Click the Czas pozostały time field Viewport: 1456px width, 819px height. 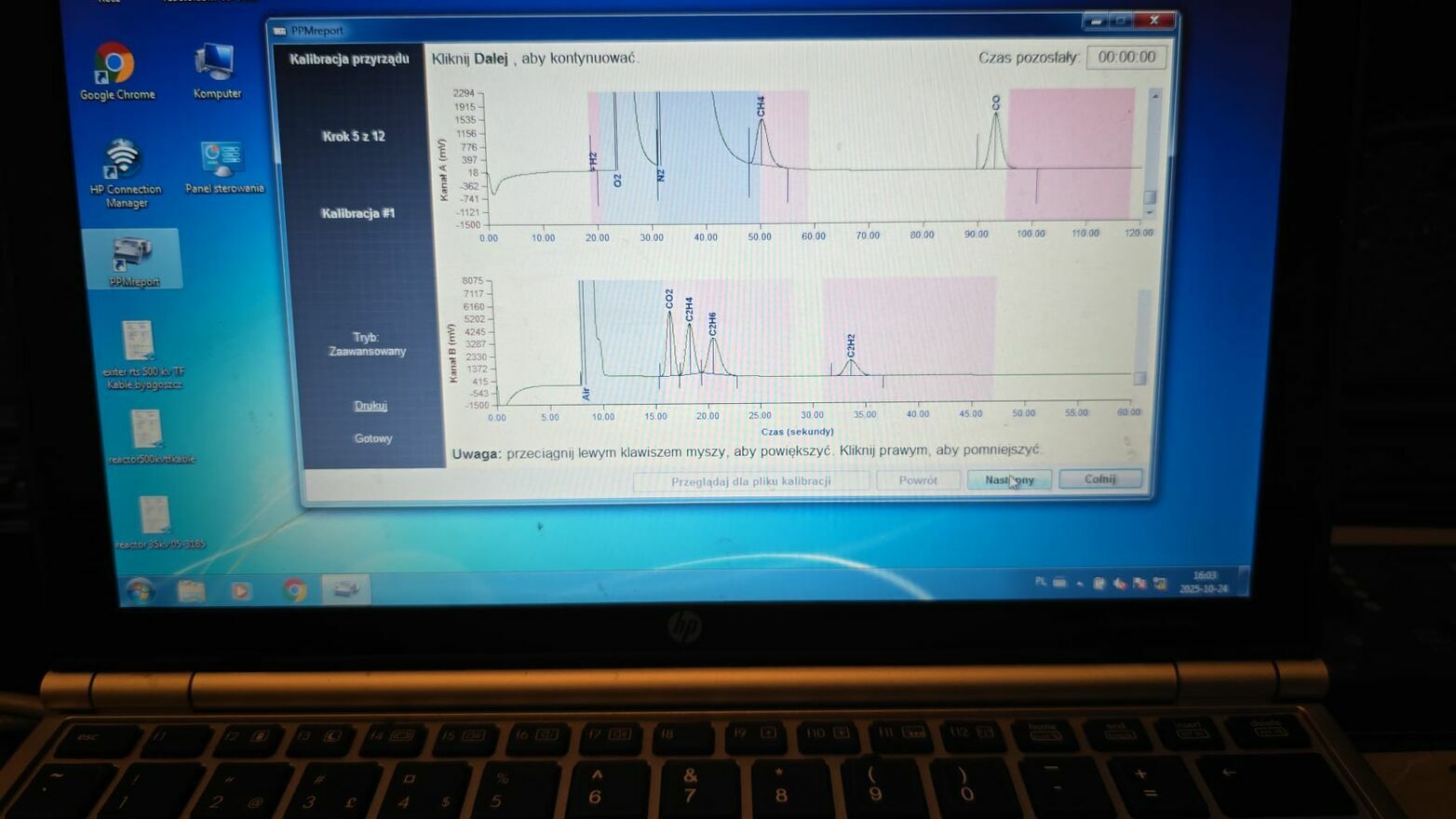[1126, 57]
